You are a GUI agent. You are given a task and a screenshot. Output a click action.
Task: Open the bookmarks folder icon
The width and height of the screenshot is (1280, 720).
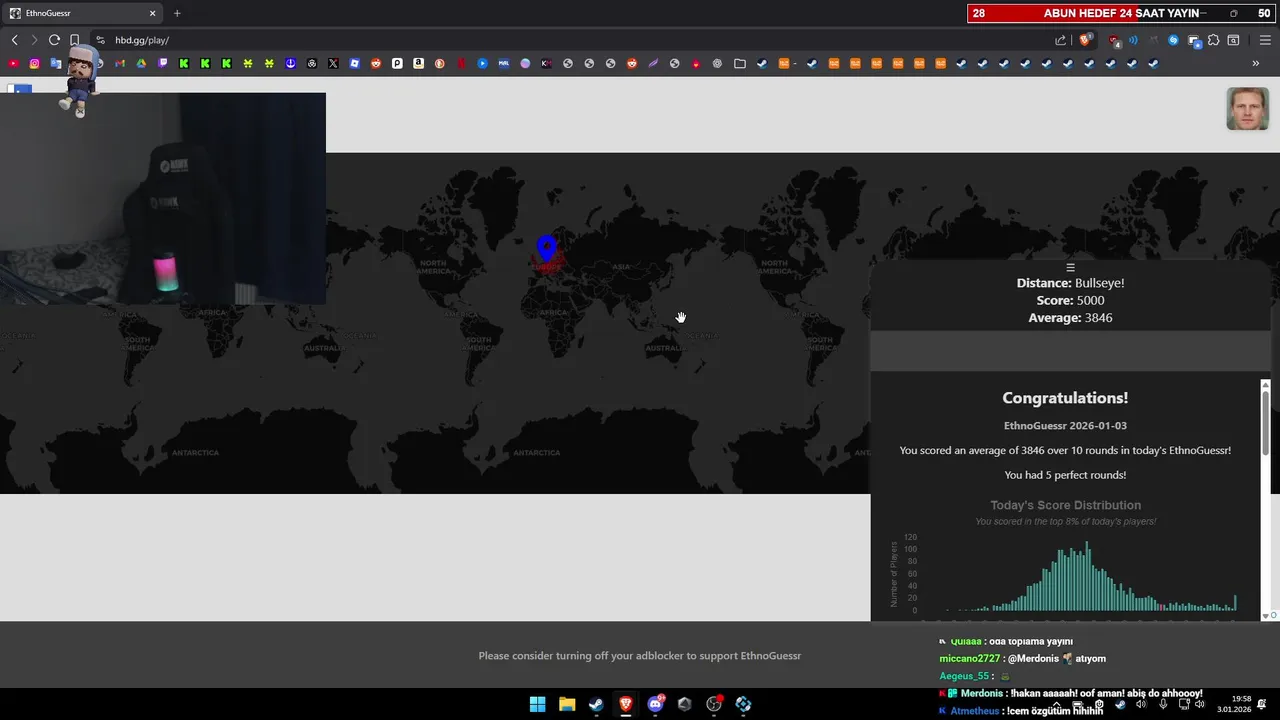coord(739,63)
